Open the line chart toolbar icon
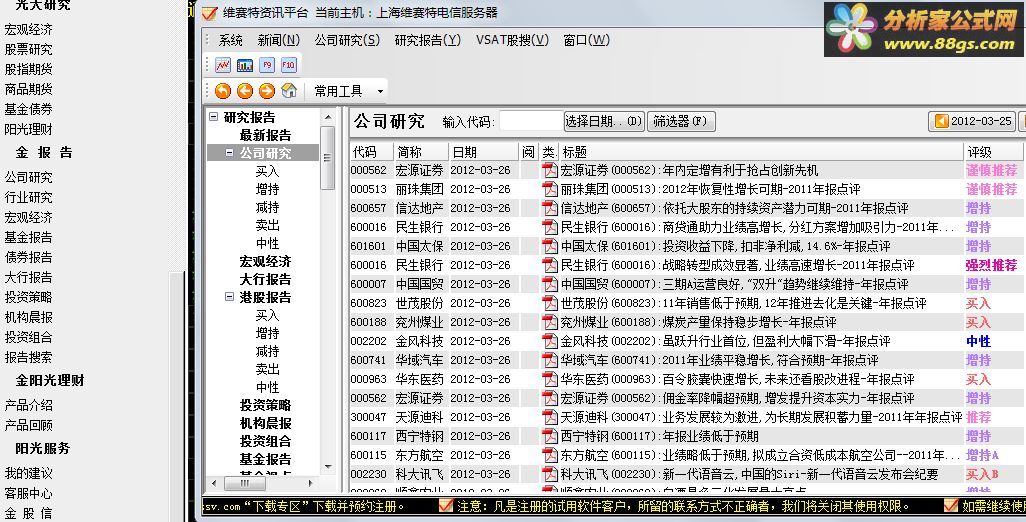This screenshot has width=1026, height=522. click(x=223, y=65)
